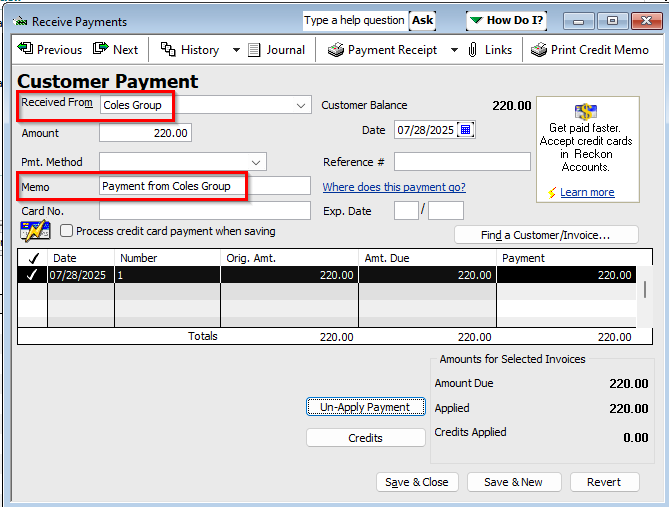Click the credit card dollar ad icon
The width and height of the screenshot is (669, 507).
point(586,111)
